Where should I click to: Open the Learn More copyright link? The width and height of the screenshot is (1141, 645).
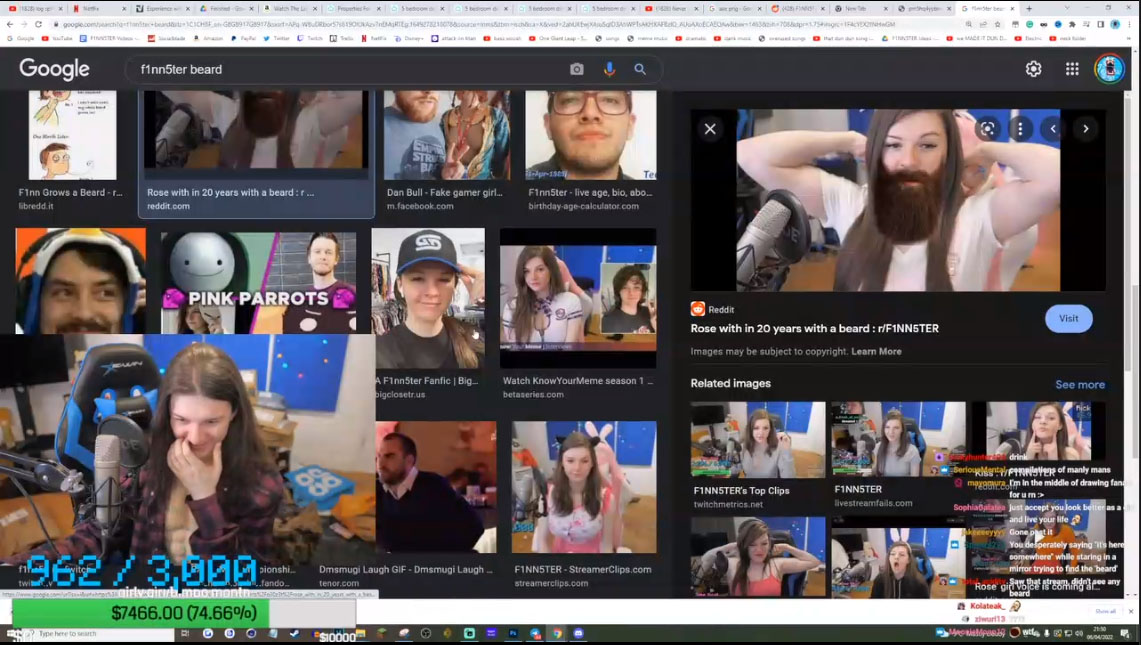876,352
